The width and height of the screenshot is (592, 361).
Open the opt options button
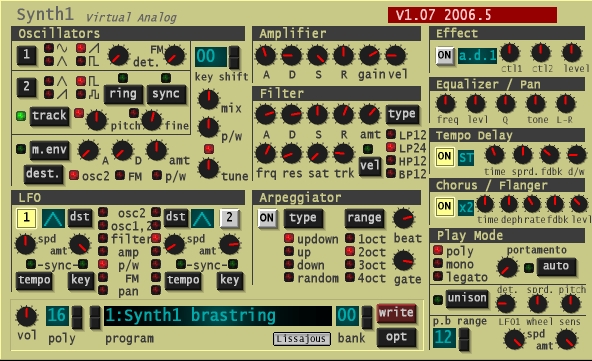396,337
